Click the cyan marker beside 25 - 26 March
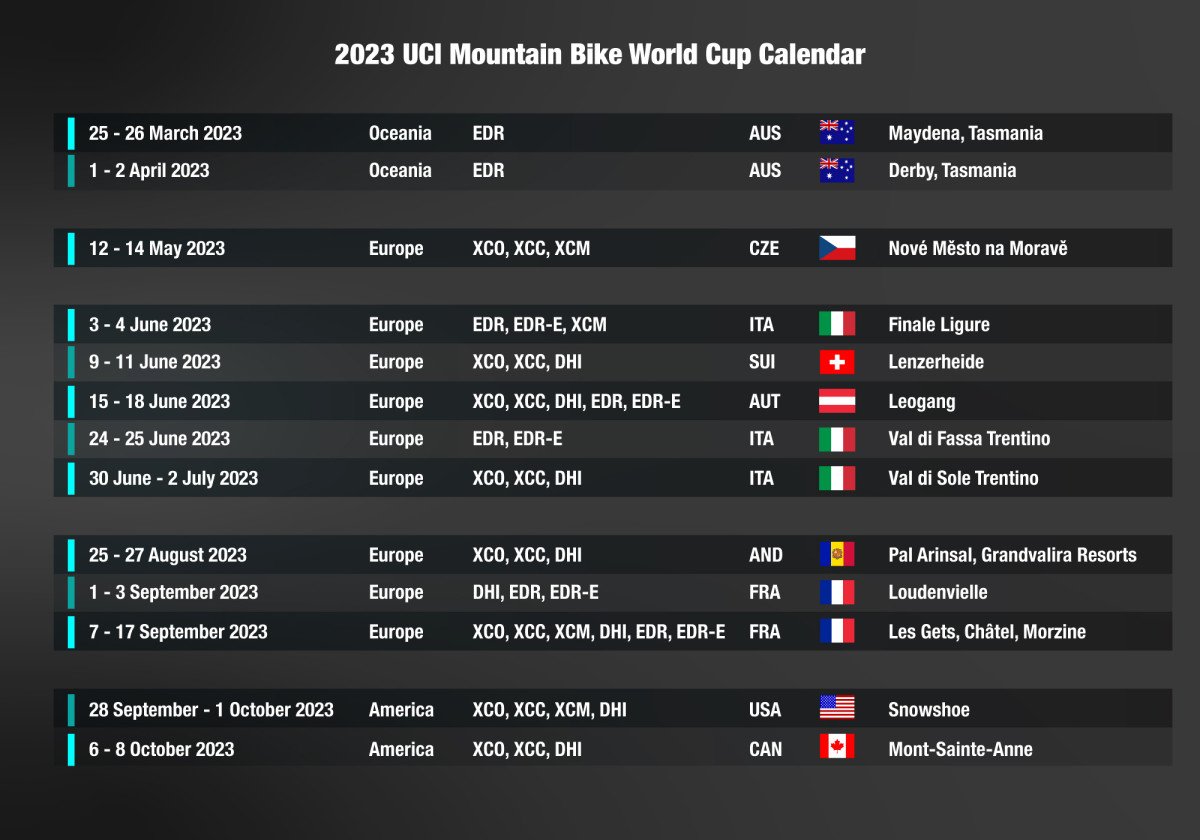Viewport: 1200px width, 840px height. coord(71,133)
